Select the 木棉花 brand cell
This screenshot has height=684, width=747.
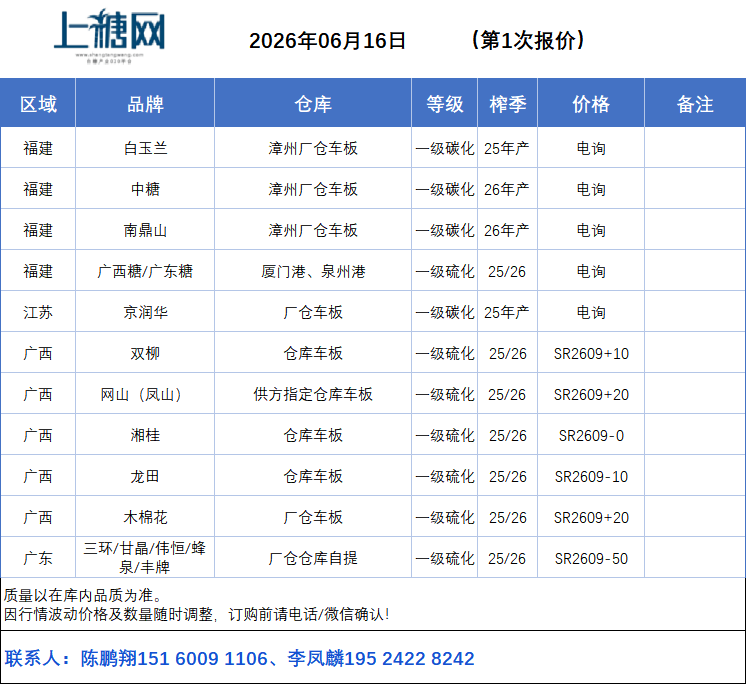point(145,517)
